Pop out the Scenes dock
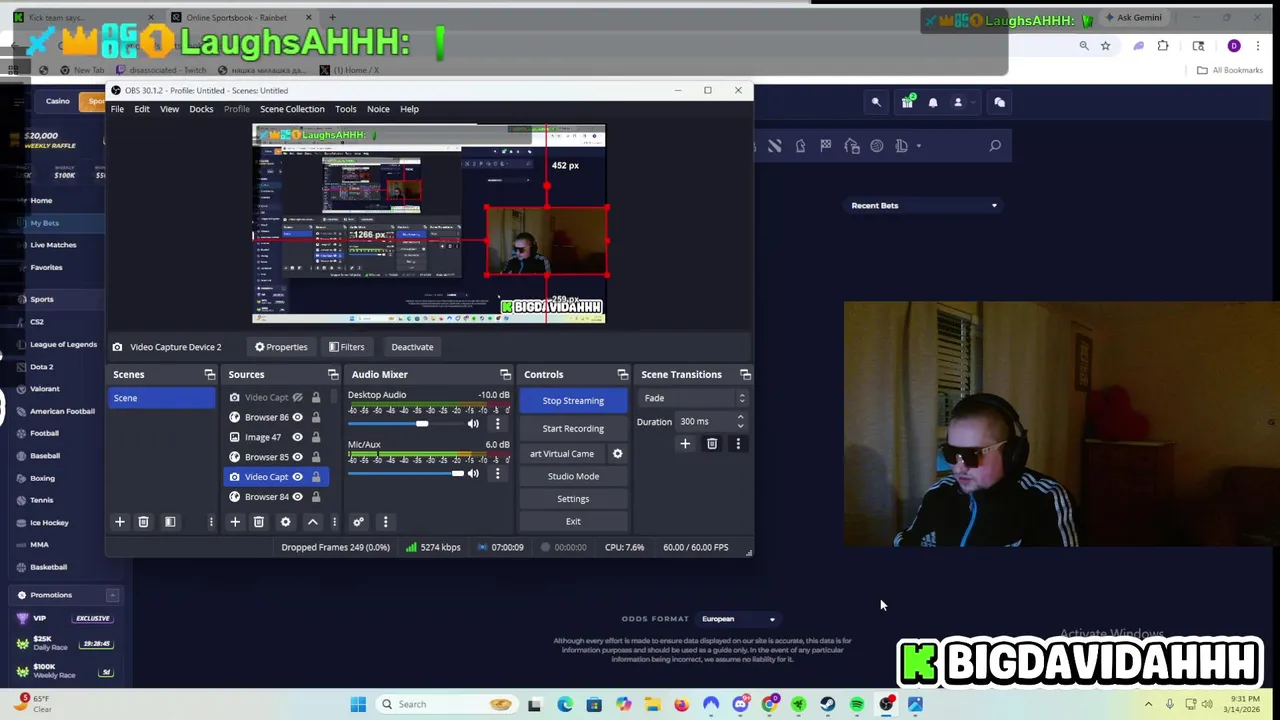The image size is (1280, 720). tap(209, 375)
